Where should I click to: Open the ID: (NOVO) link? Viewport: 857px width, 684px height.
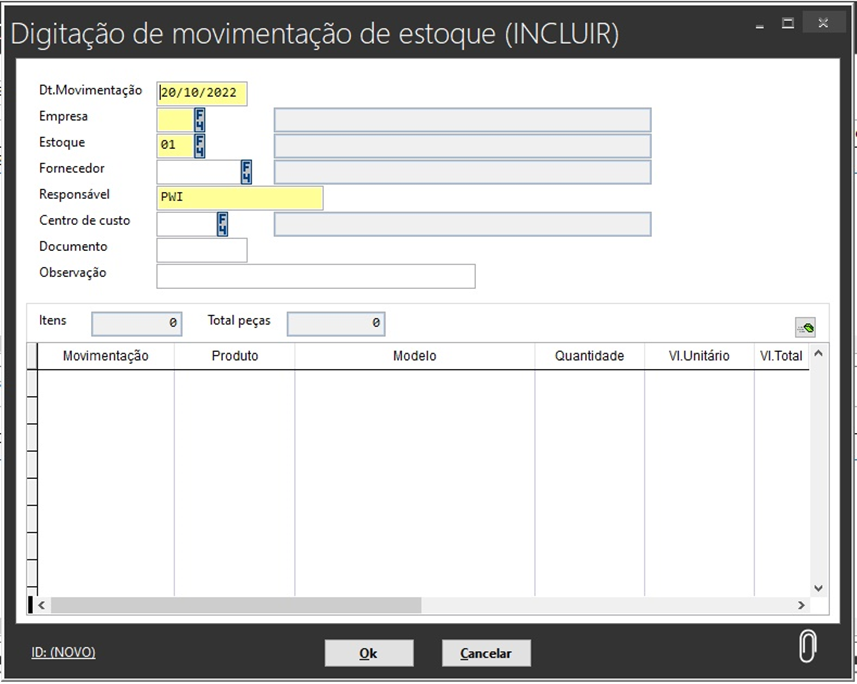(x=63, y=652)
